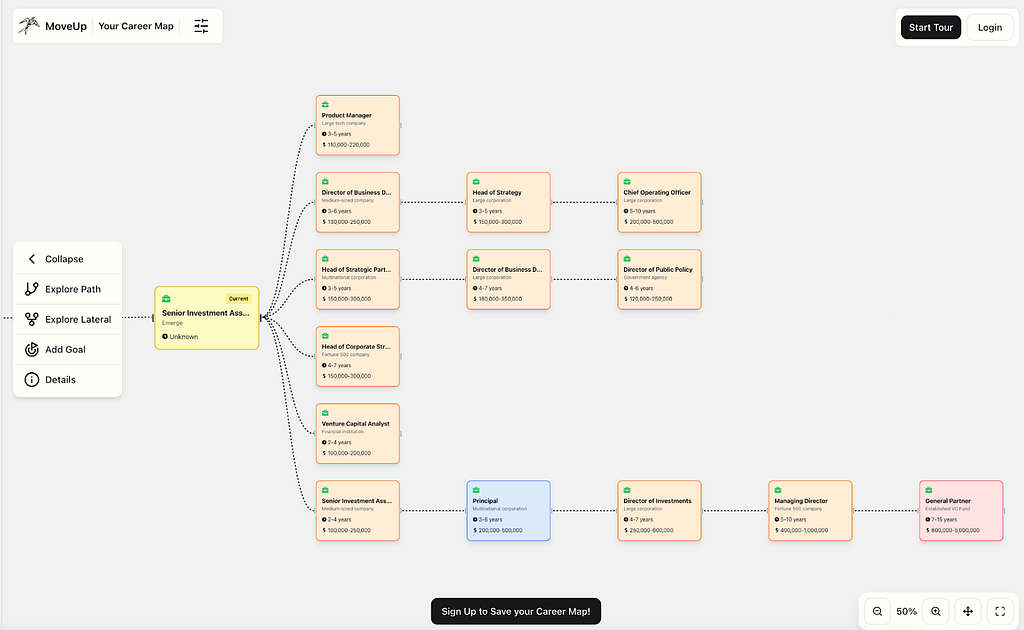This screenshot has height=630, width=1024.
Task: Click briefcase icon on Head of Corporate Str... card
Action: point(325,336)
